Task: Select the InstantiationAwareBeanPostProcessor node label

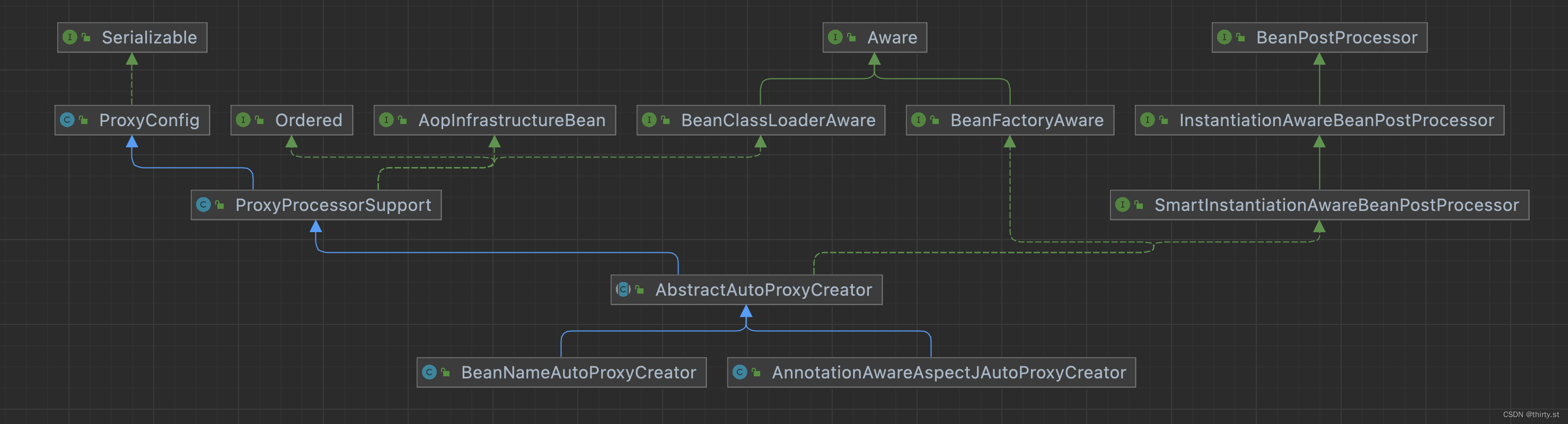Action: pyautogui.click(x=1337, y=120)
